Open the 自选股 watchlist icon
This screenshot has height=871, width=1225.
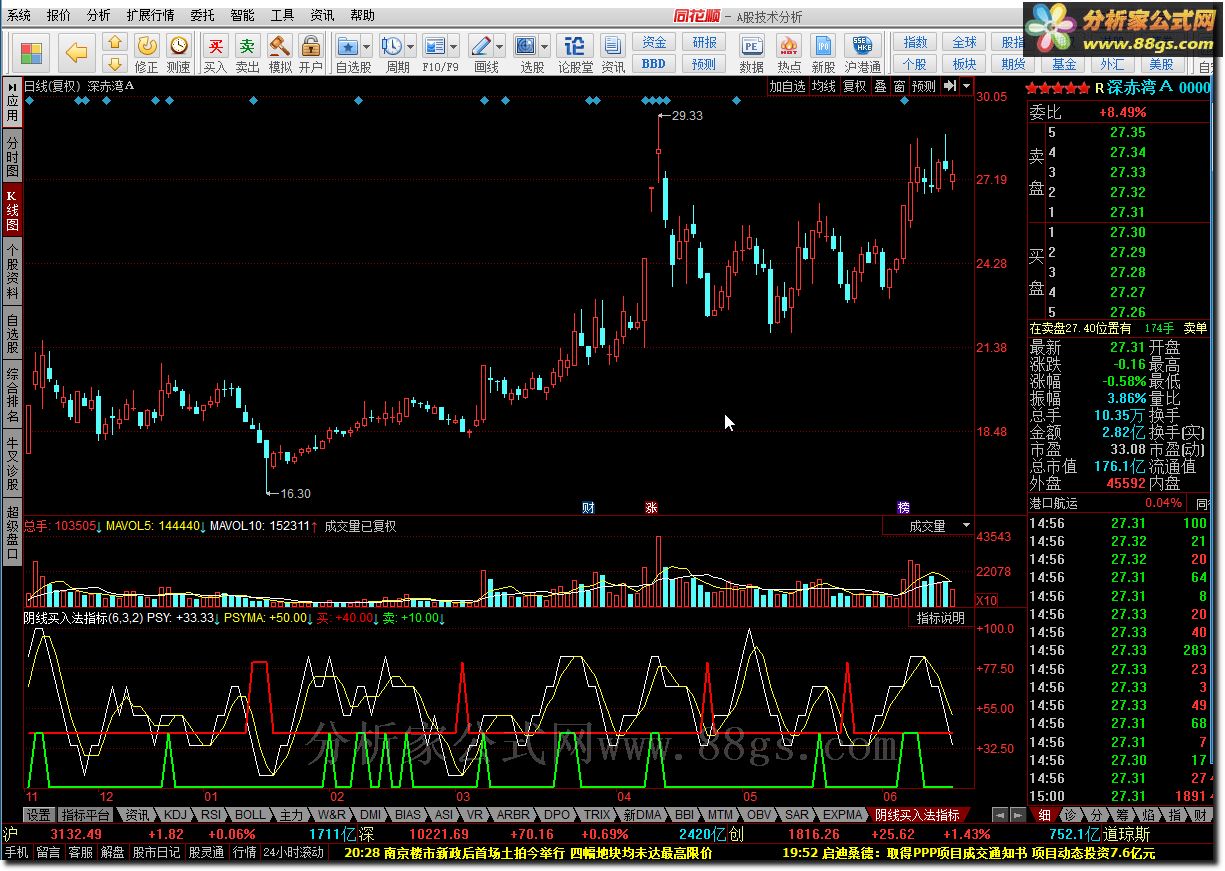pos(347,47)
